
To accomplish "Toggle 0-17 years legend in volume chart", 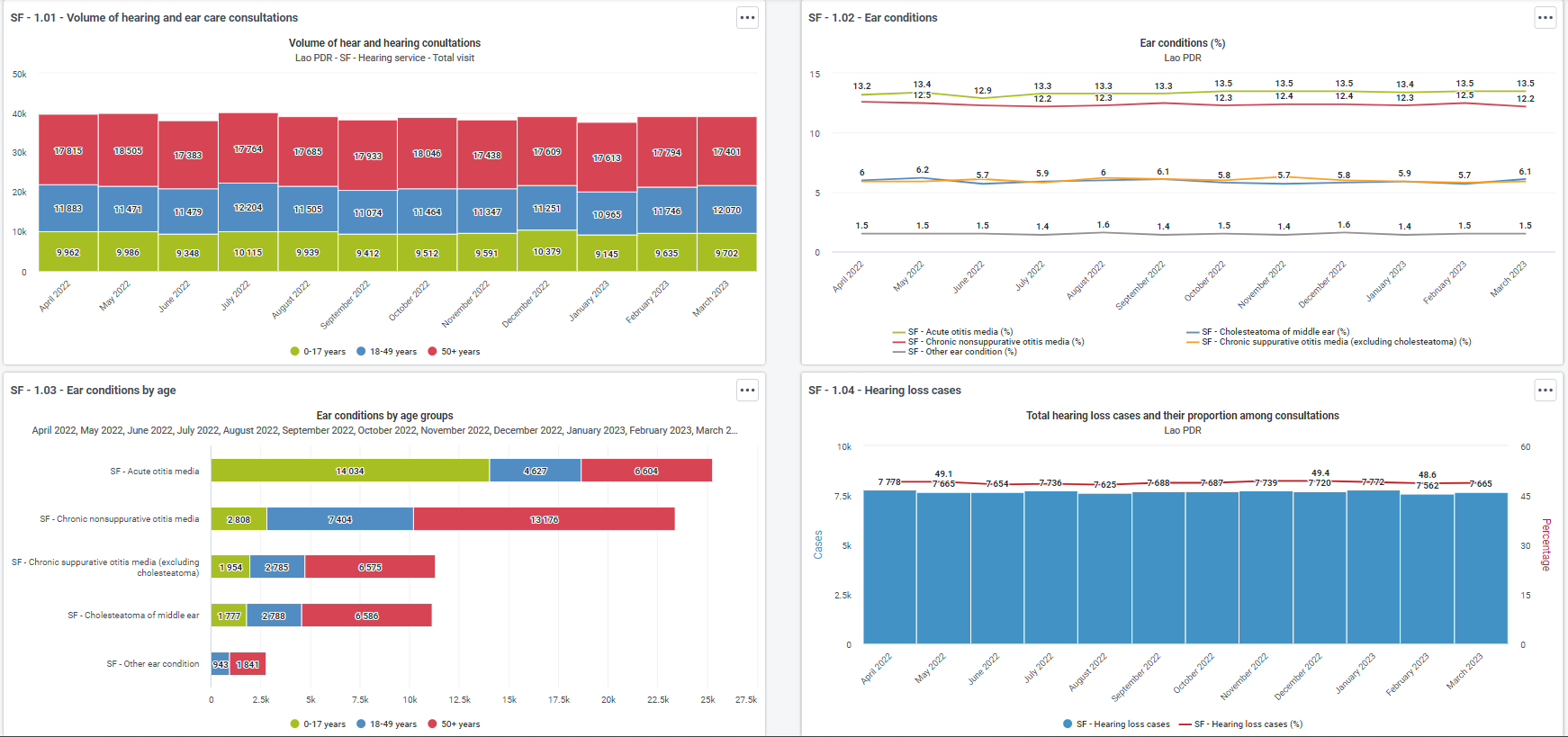I will click(x=318, y=352).
